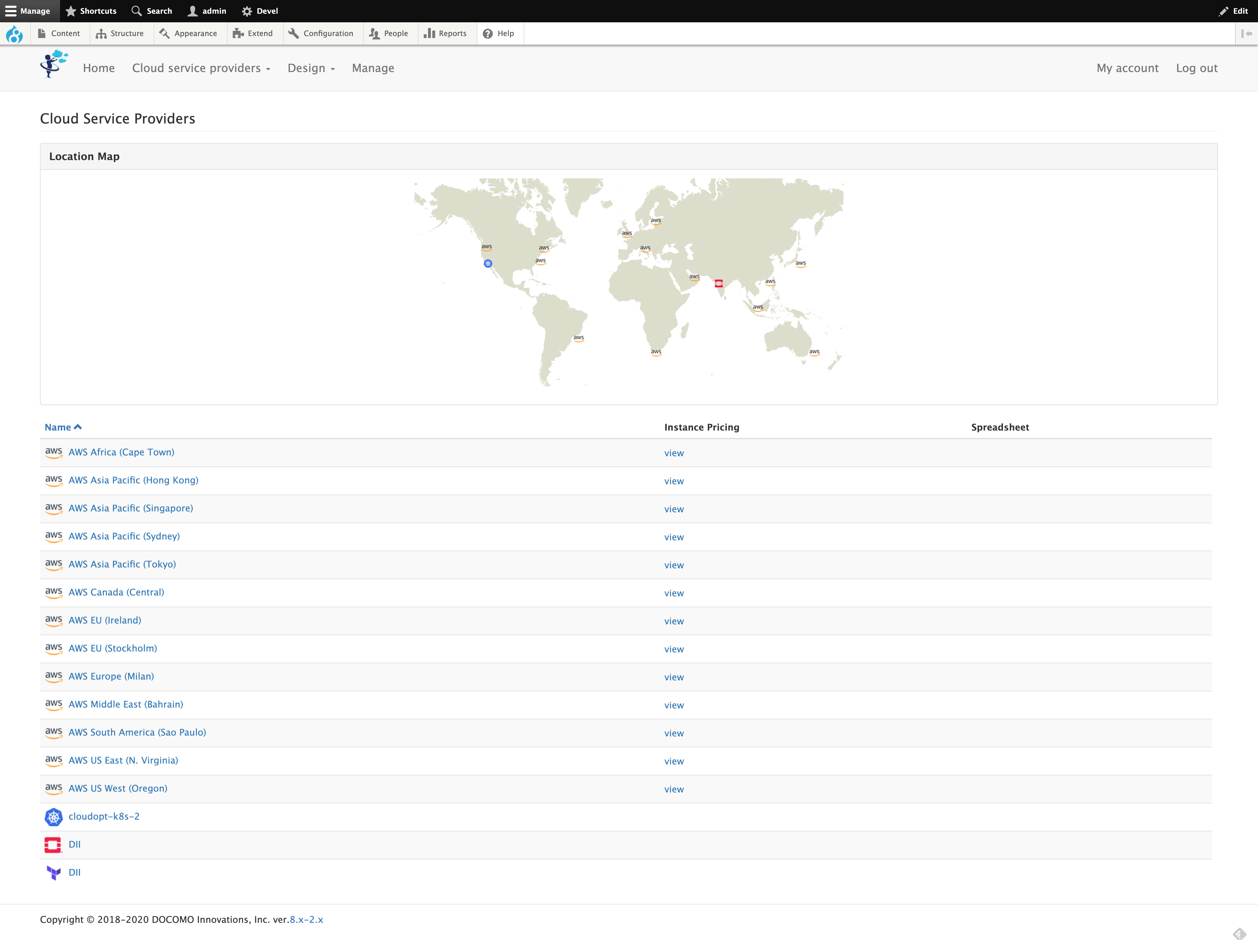Open AWS EU (Ireland) provider

[x=105, y=620]
